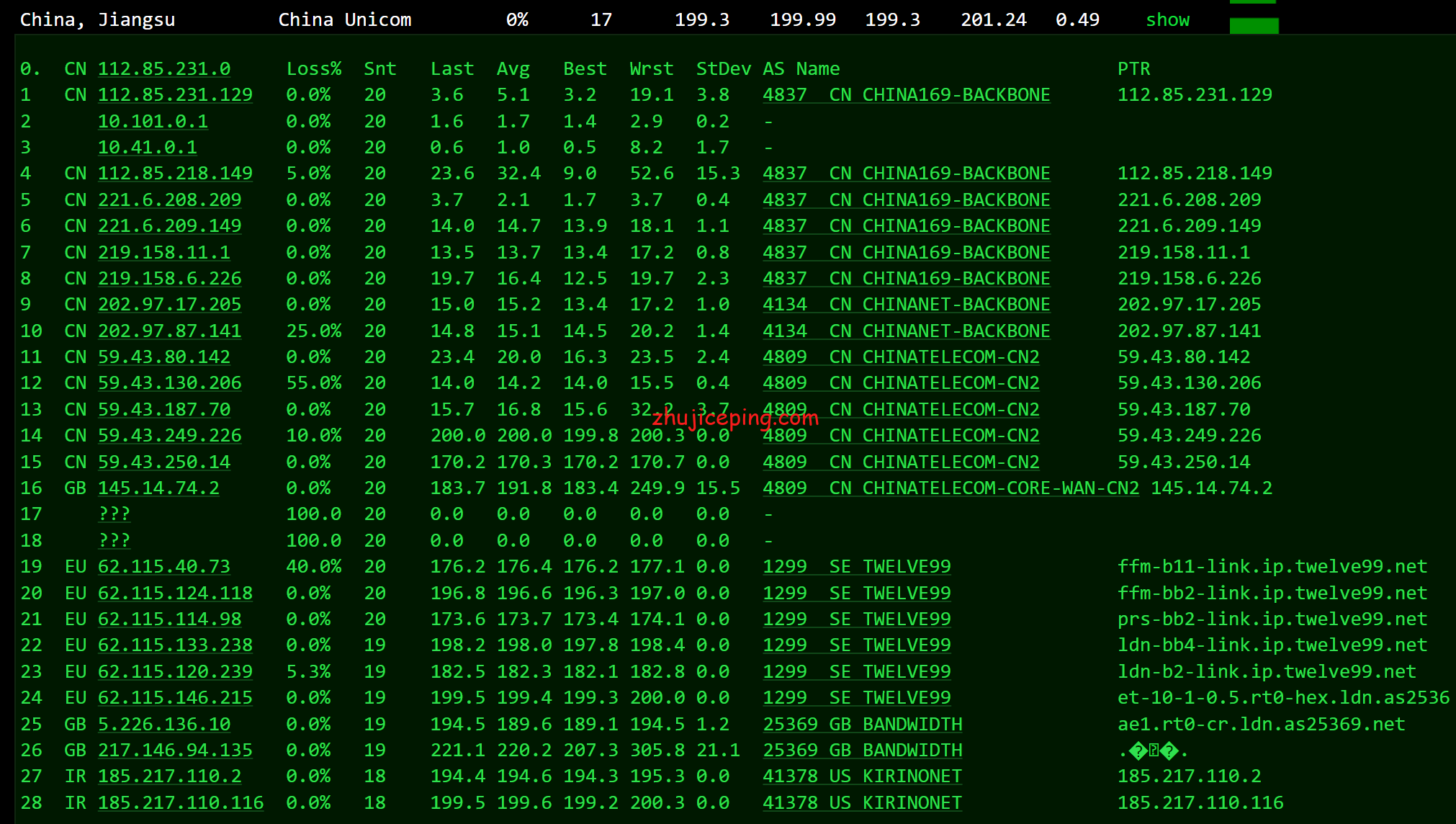
Task: Click header IP 112.85.231.0
Action: click(164, 69)
